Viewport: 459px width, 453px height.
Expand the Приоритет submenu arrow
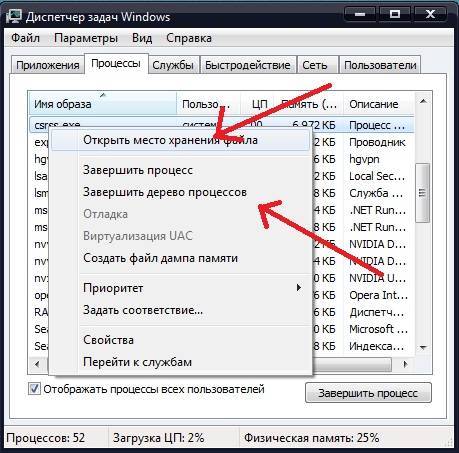point(299,287)
